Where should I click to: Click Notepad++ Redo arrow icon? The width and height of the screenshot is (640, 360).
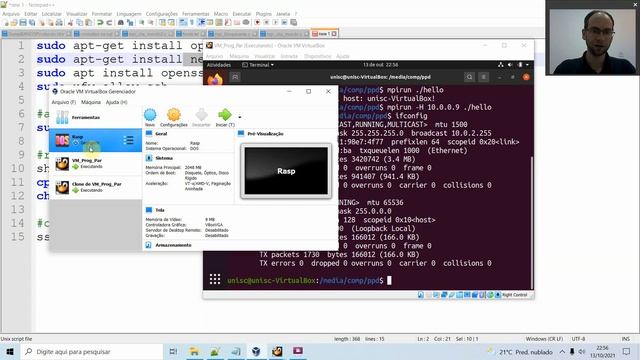pos(109,22)
